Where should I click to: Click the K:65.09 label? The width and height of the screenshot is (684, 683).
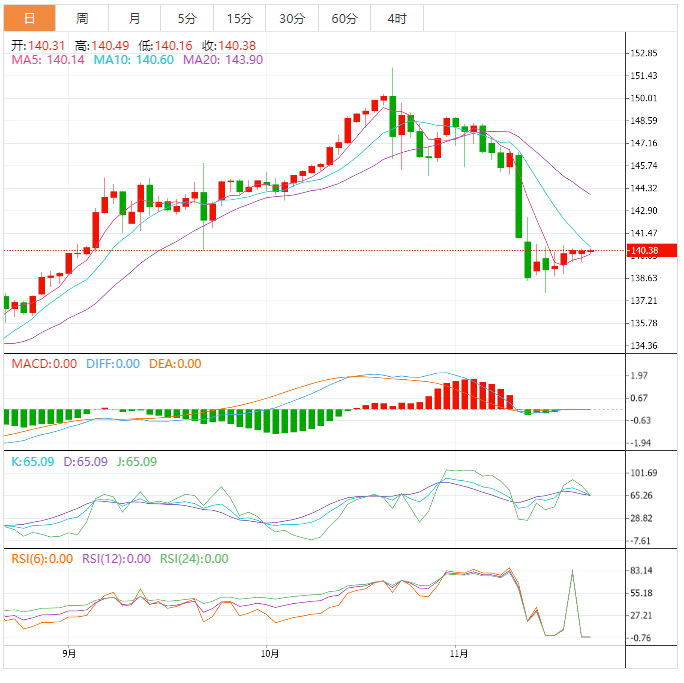(x=33, y=461)
